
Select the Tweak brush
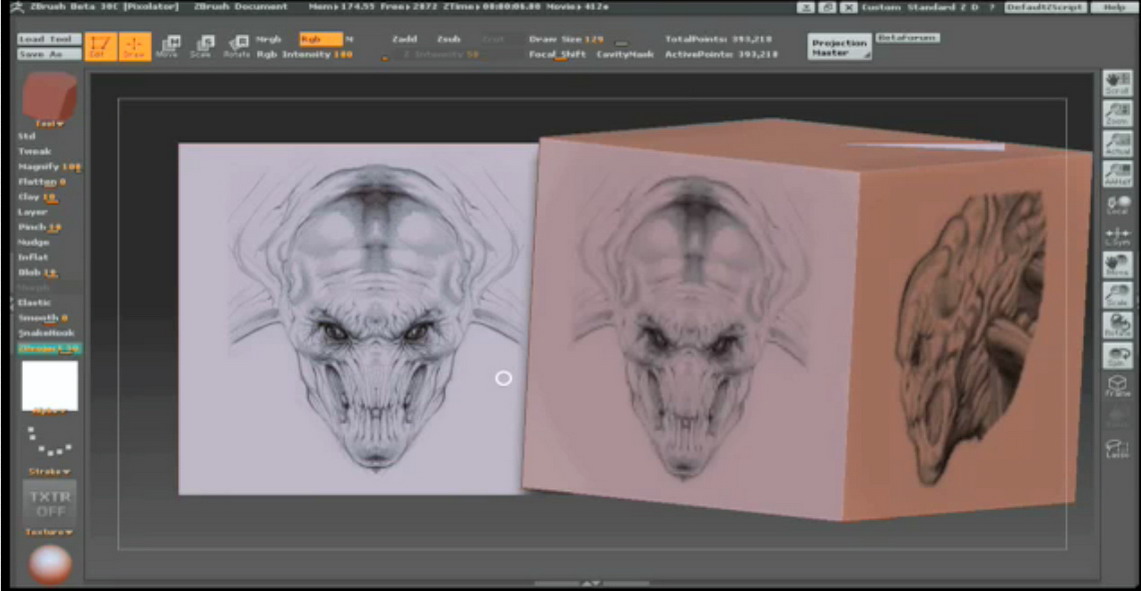(34, 151)
